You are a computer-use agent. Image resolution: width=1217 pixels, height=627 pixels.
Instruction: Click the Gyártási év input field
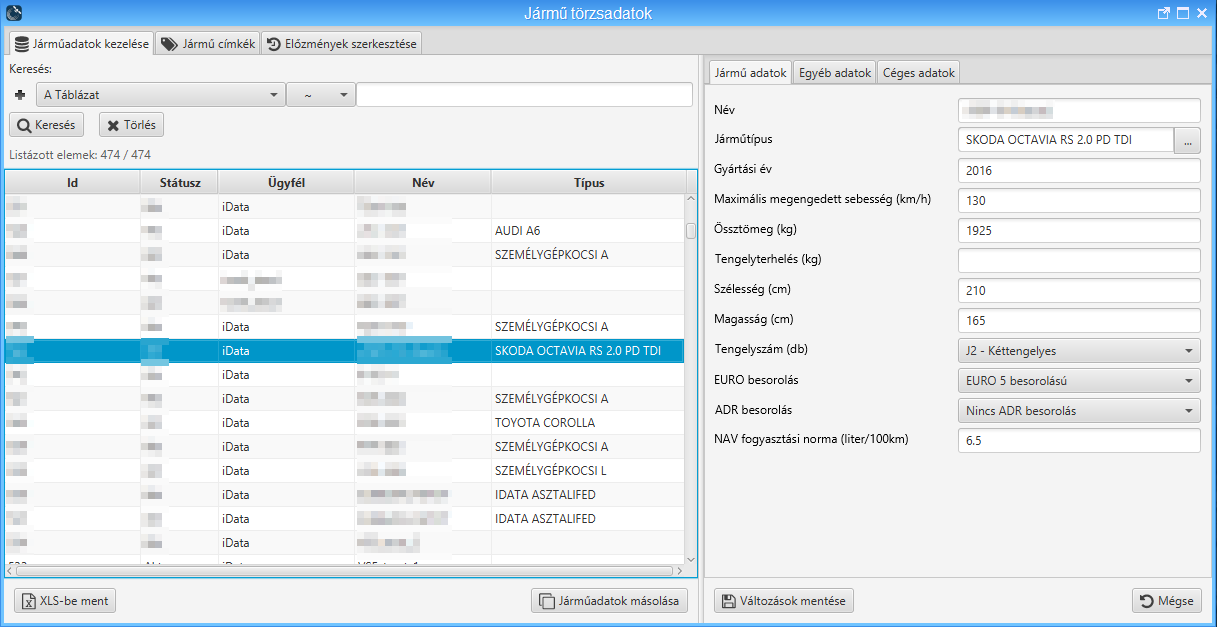tap(1078, 171)
